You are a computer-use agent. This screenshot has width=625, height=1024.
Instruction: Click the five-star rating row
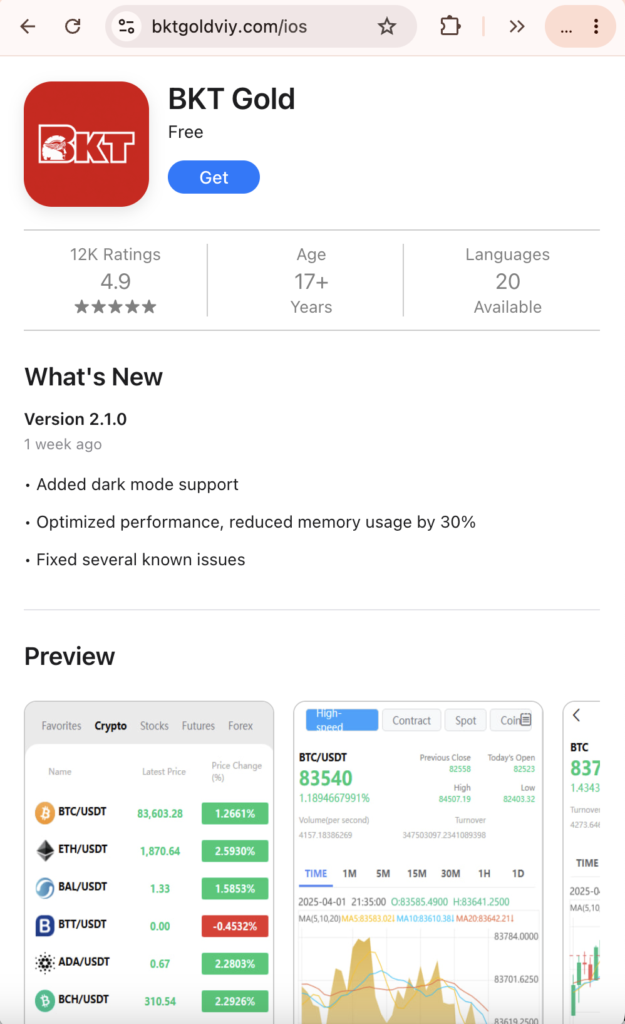(116, 307)
